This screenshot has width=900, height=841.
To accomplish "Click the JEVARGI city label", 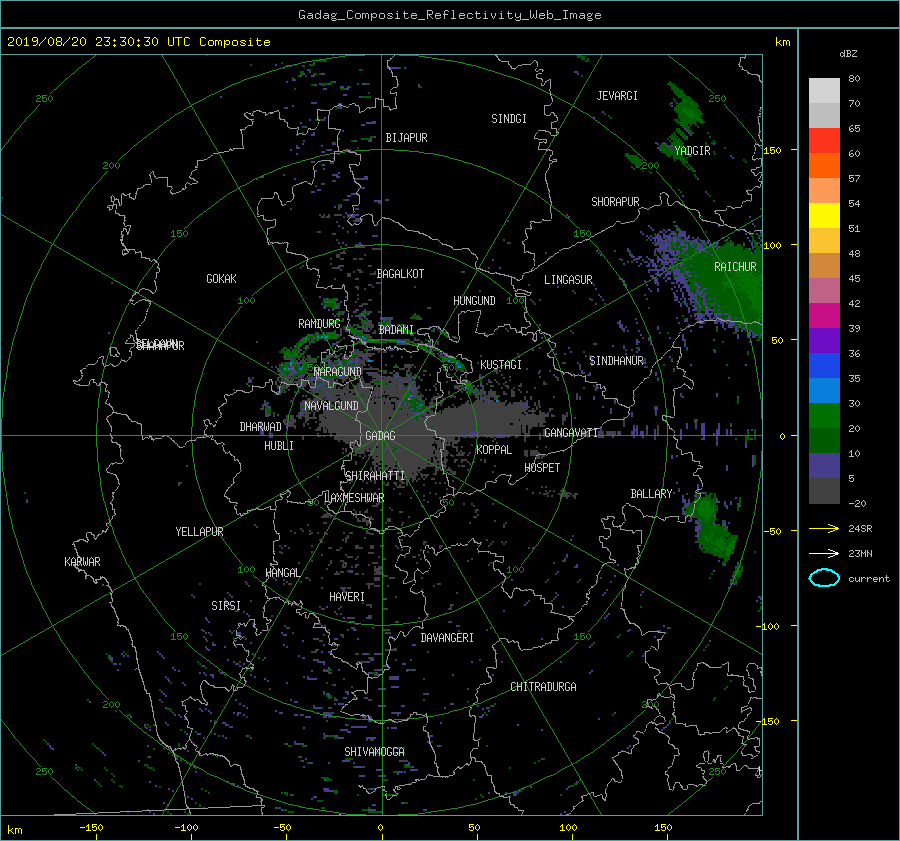I will coord(617,95).
